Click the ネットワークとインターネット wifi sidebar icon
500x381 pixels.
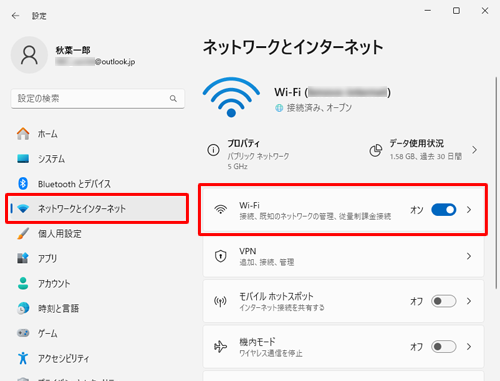point(23,209)
